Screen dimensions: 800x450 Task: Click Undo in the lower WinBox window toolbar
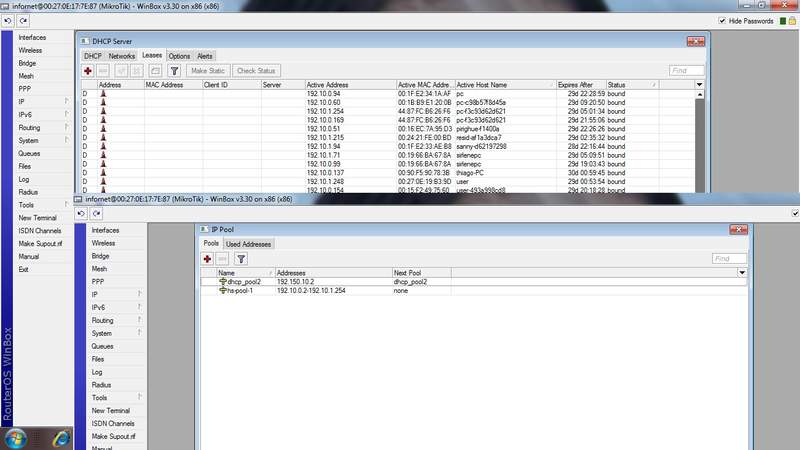[81, 214]
